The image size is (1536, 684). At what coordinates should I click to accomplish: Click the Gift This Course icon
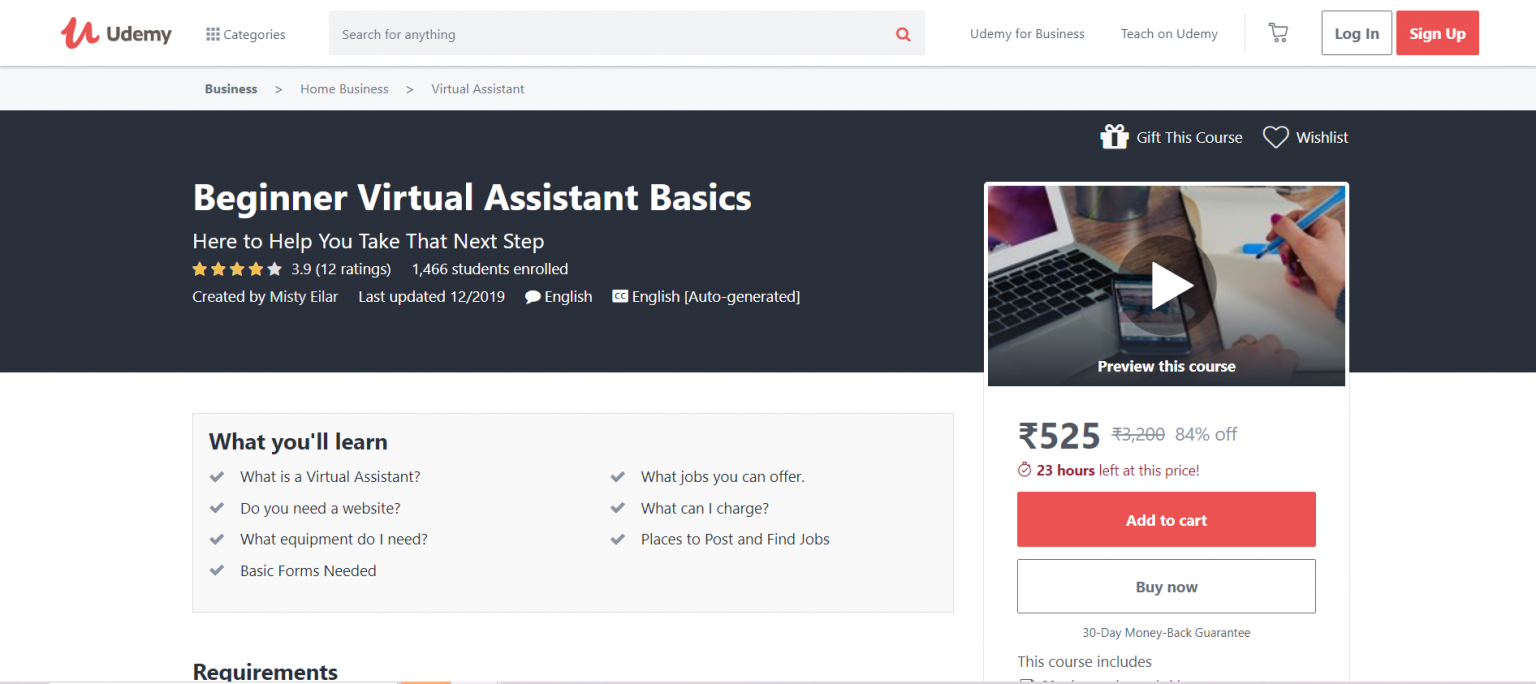[1114, 137]
